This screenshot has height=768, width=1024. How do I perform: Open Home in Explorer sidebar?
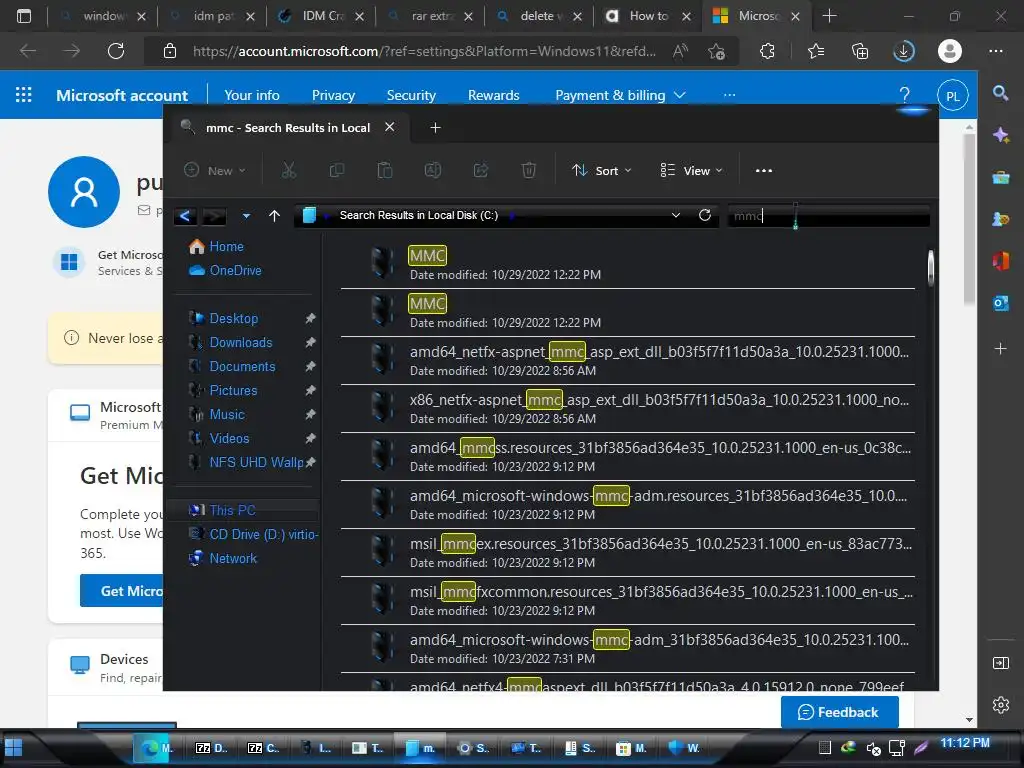216,246
